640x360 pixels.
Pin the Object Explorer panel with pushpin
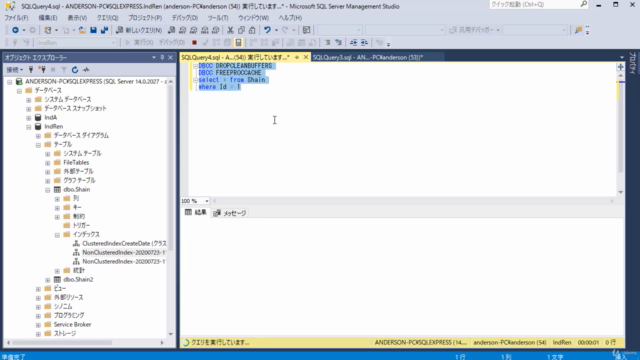pos(162,58)
